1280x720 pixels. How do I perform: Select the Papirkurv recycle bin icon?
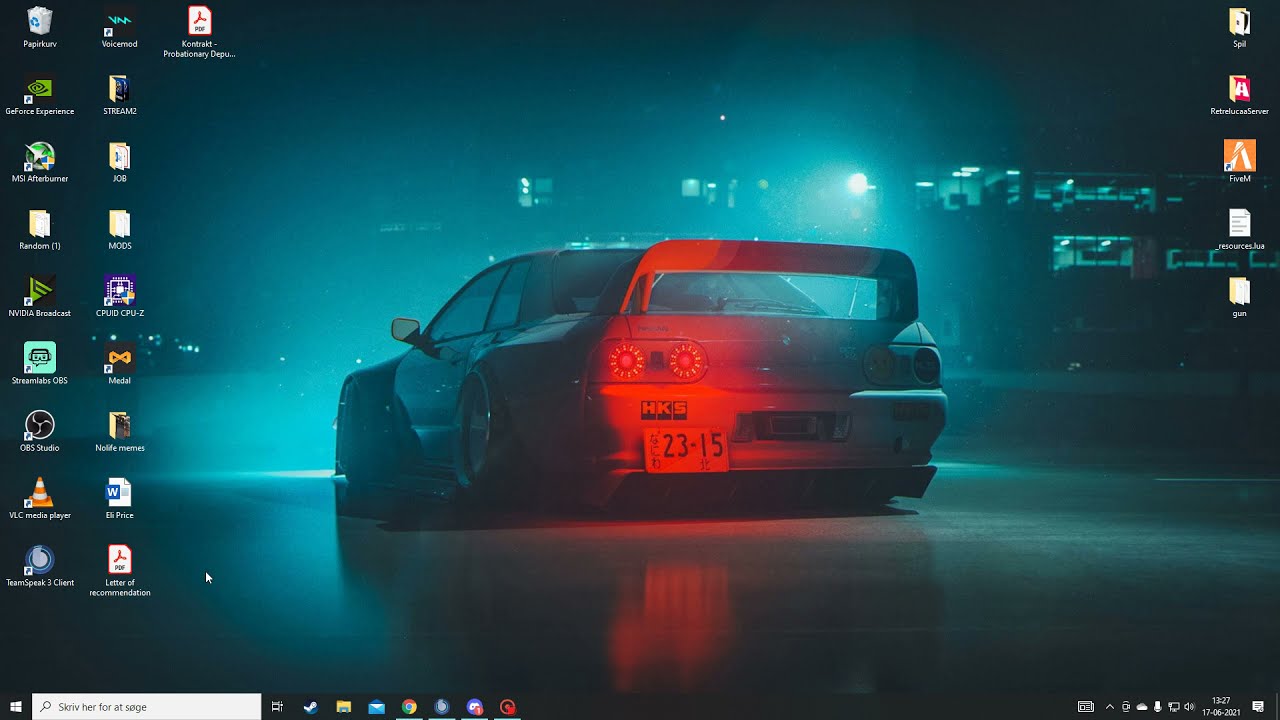click(x=40, y=27)
